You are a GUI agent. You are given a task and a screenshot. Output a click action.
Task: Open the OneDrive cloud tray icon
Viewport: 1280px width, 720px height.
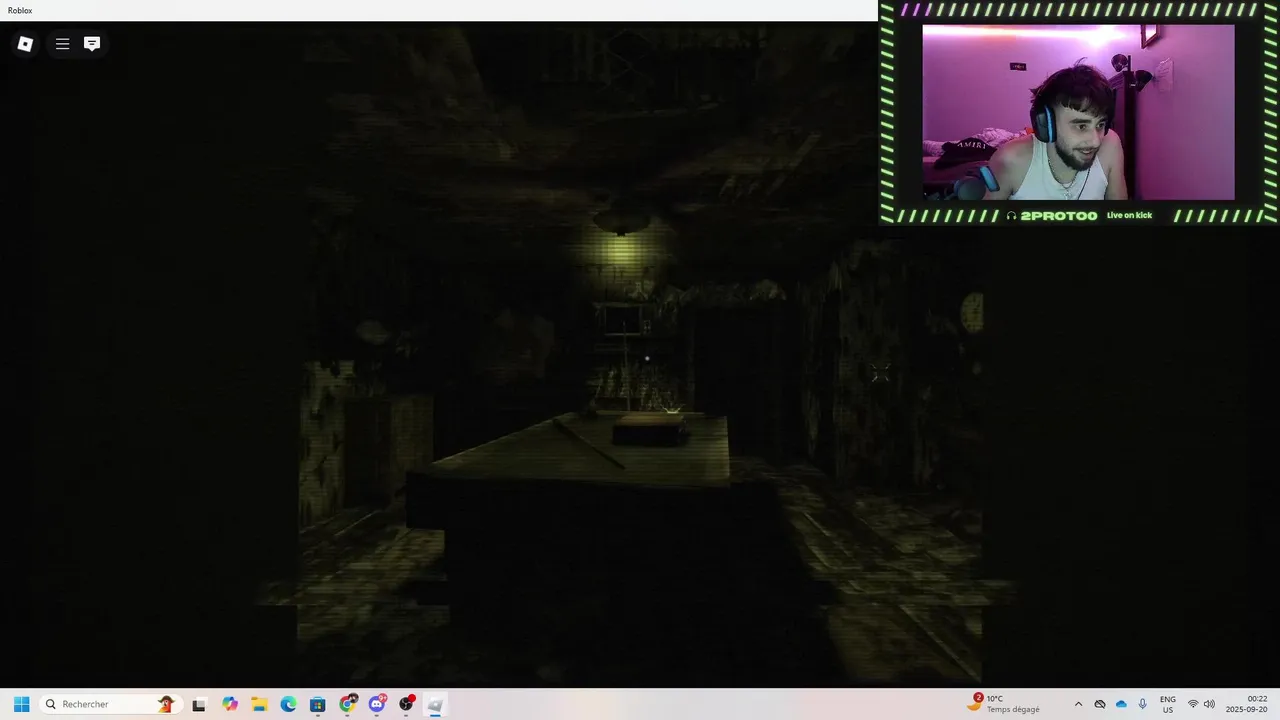point(1121,704)
